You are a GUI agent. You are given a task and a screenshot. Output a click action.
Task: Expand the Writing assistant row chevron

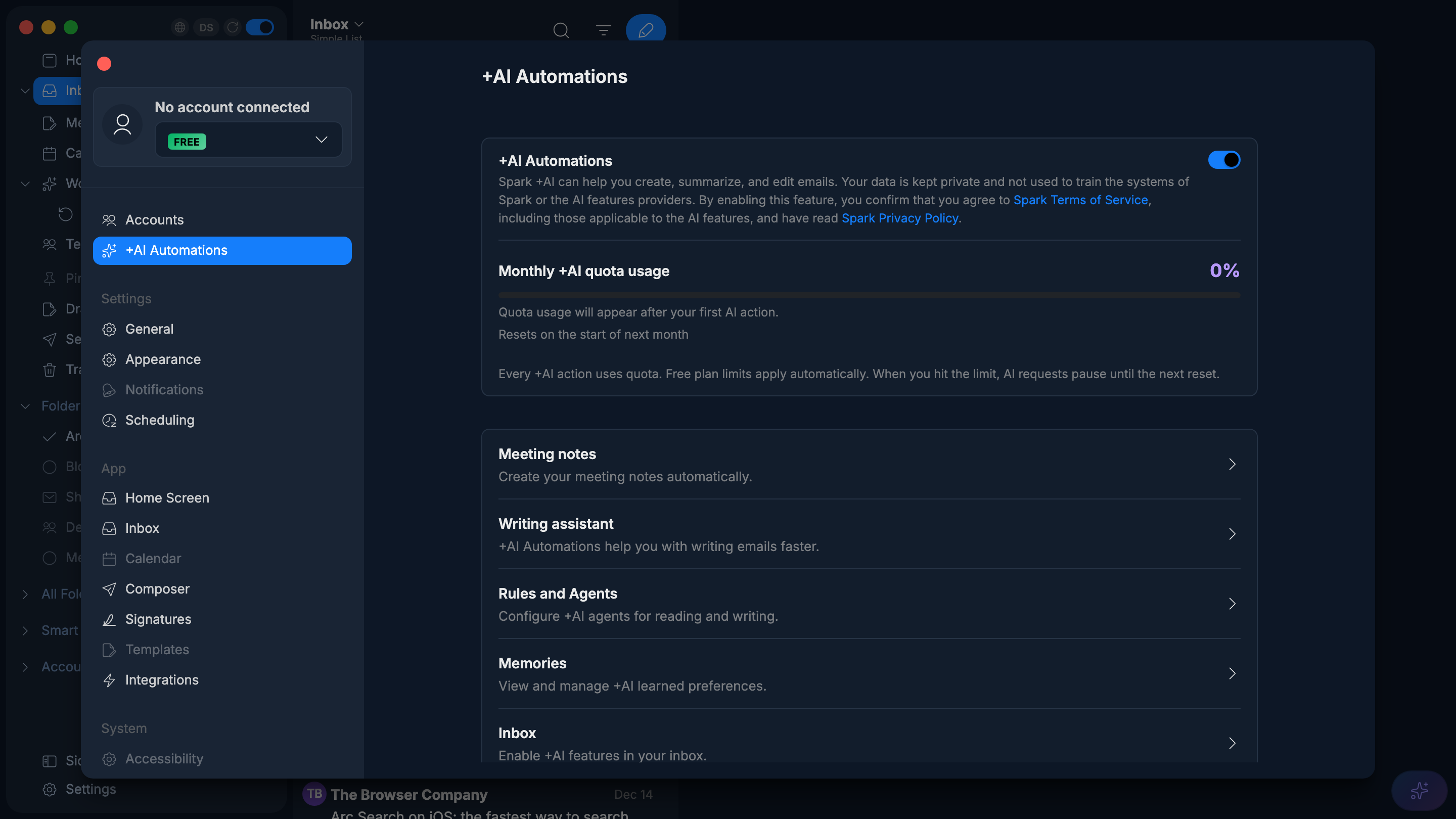point(1232,534)
